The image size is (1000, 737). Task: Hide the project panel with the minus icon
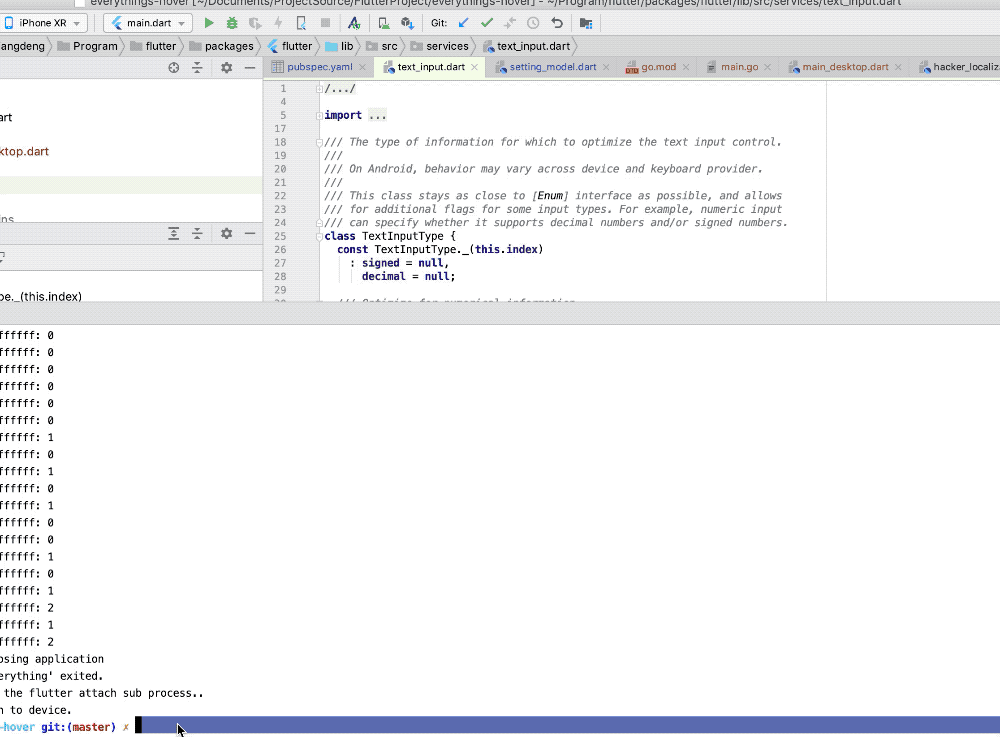click(250, 68)
